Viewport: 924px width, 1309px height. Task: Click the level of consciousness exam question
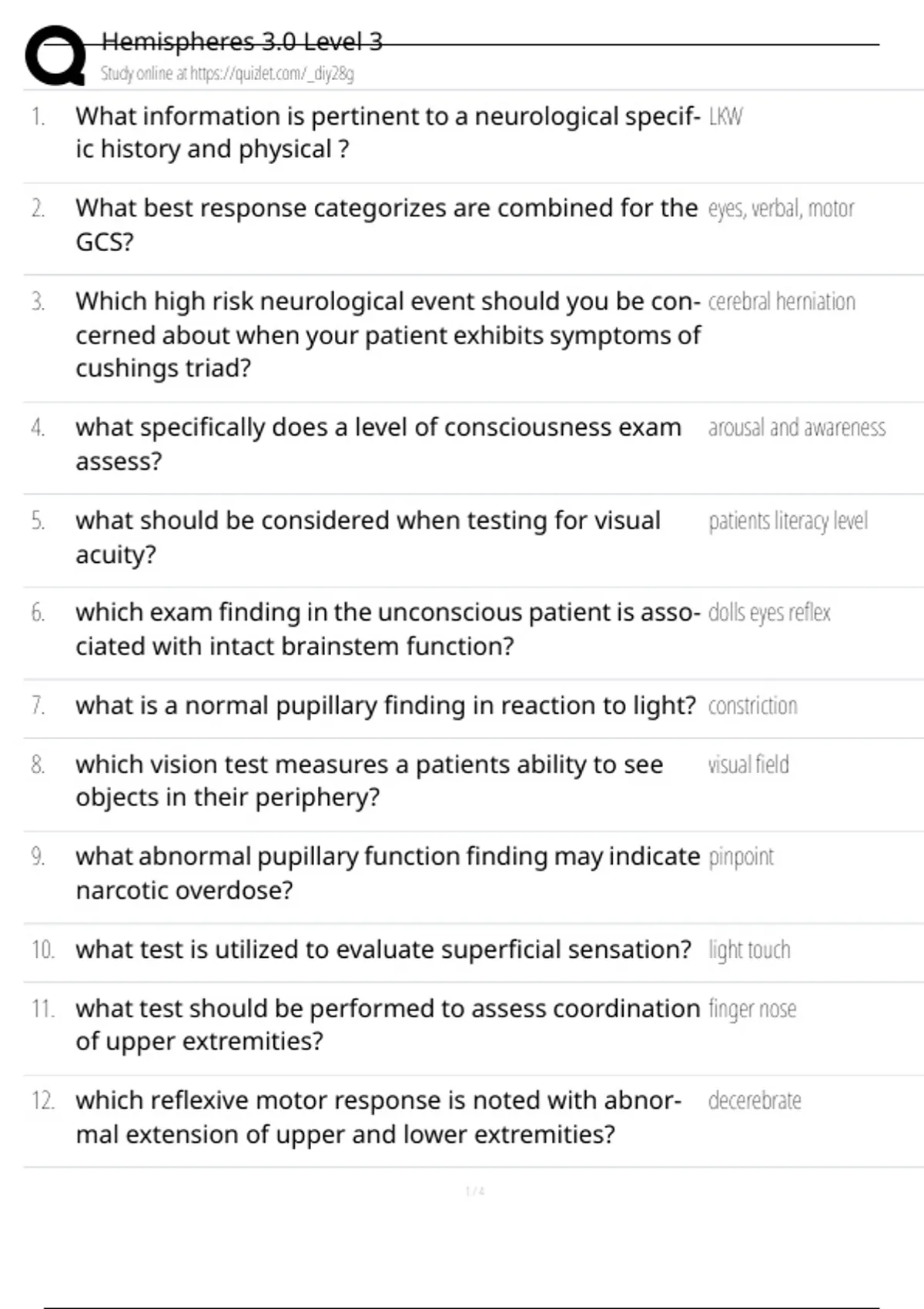(x=378, y=444)
